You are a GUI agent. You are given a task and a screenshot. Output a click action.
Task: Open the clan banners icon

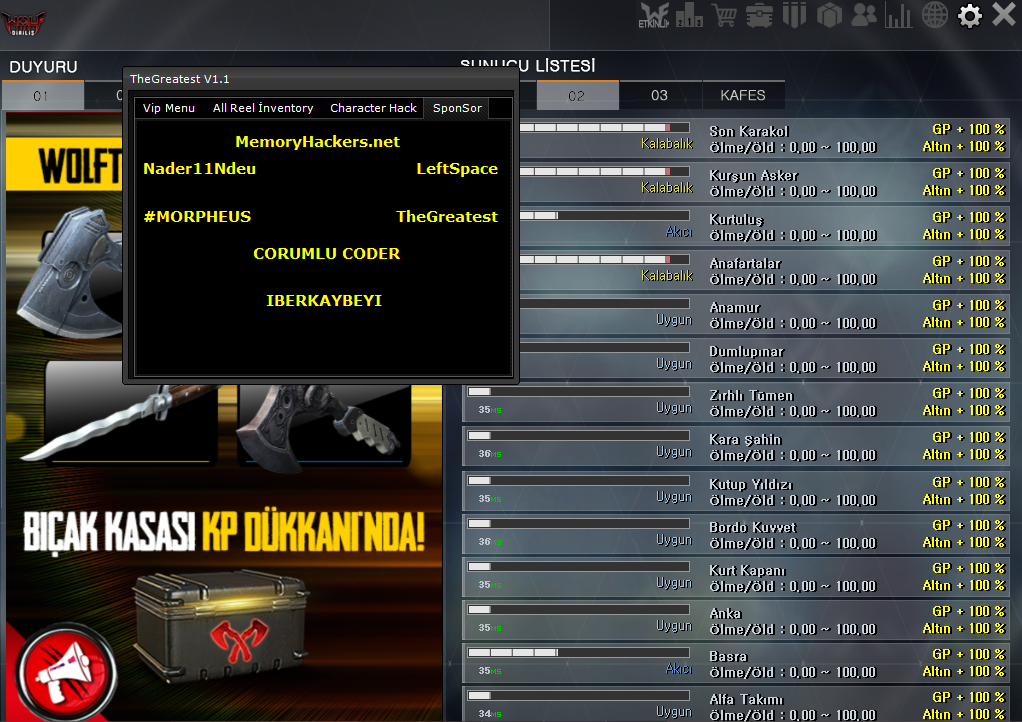(795, 15)
